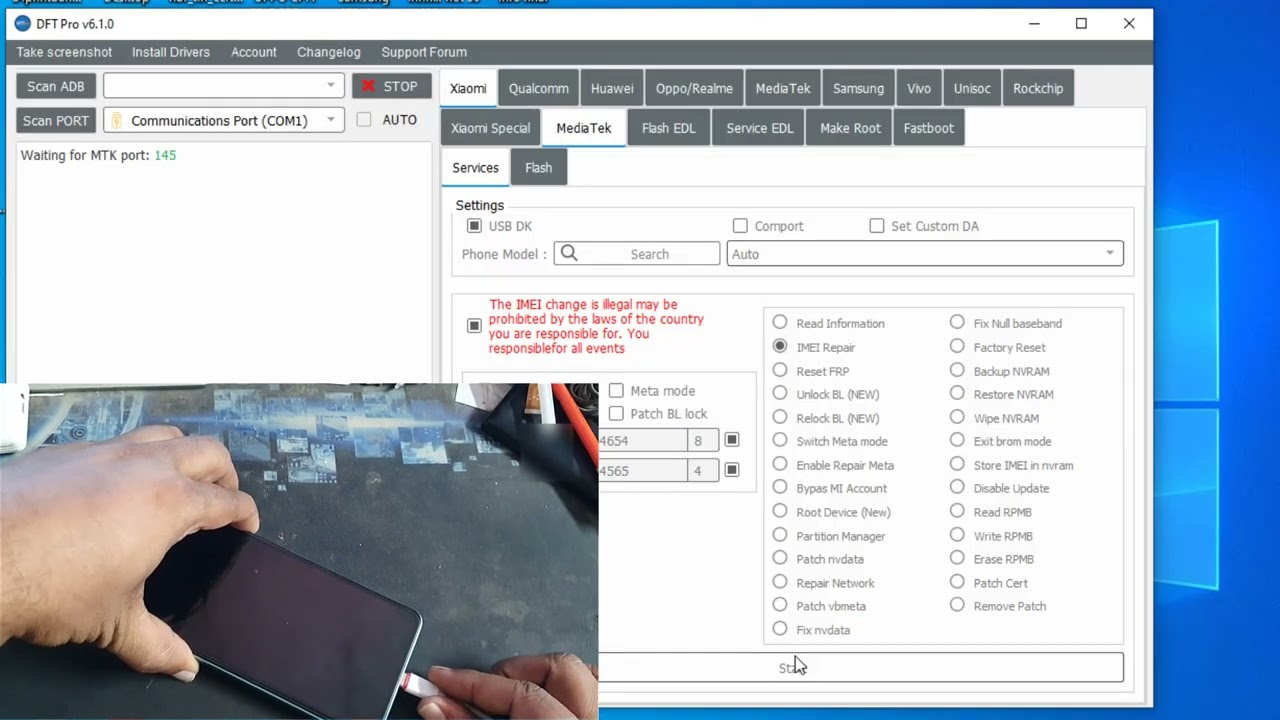Image resolution: width=1280 pixels, height=720 pixels.
Task: Select Wipe NVRAM option
Action: click(957, 417)
